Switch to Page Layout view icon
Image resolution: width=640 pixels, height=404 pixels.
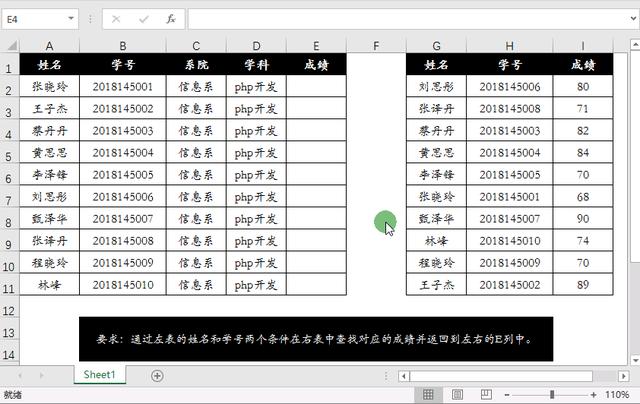(x=457, y=395)
